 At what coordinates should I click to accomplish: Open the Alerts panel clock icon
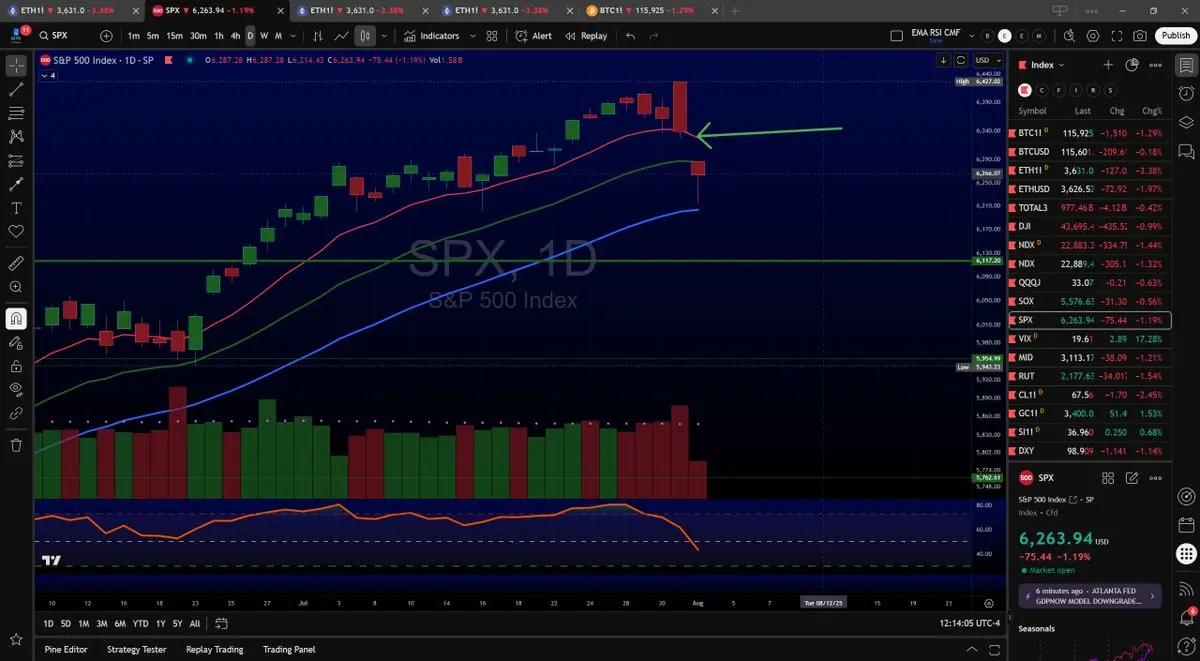point(1186,93)
